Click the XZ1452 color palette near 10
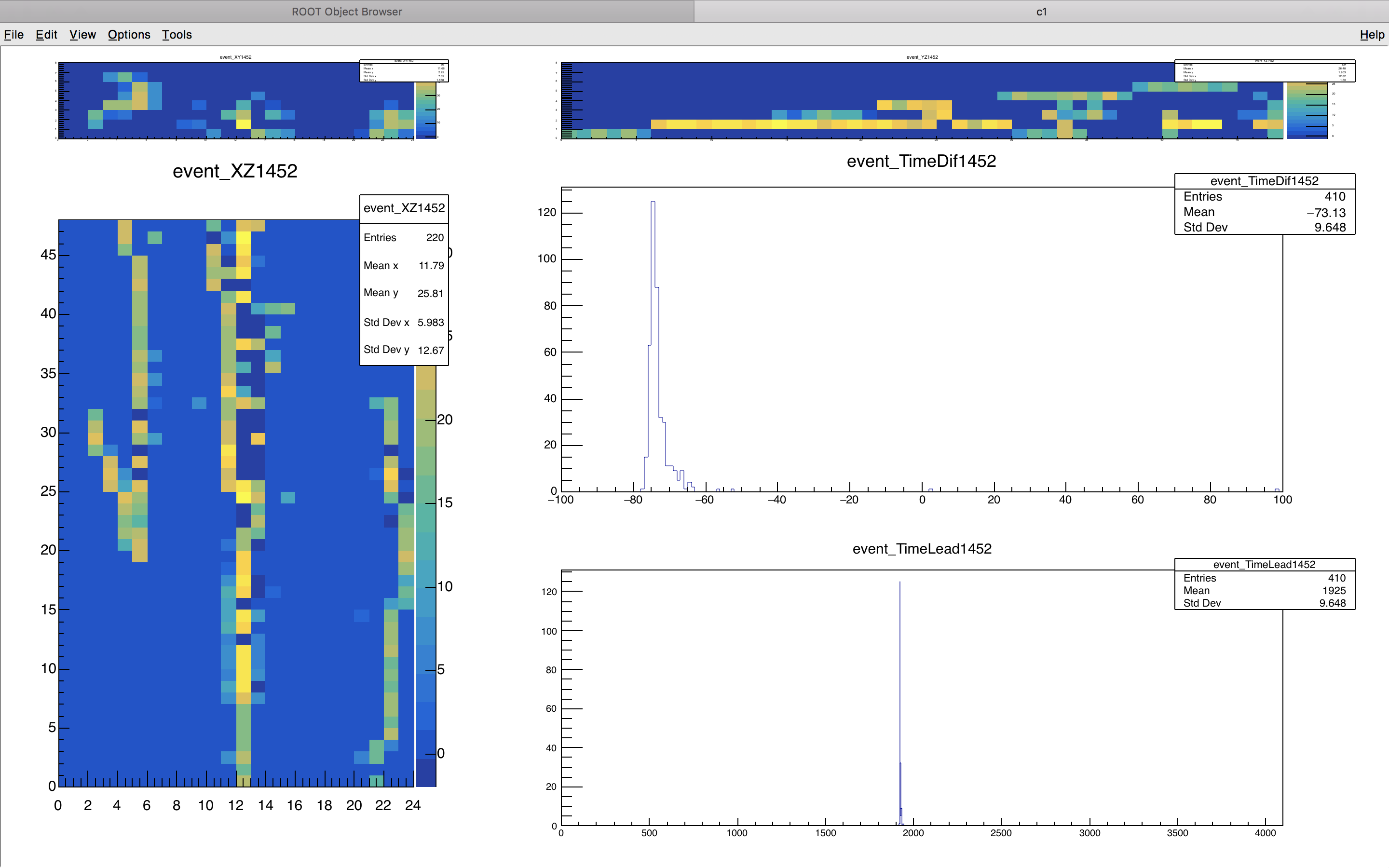This screenshot has height=868, width=1389. [x=425, y=587]
